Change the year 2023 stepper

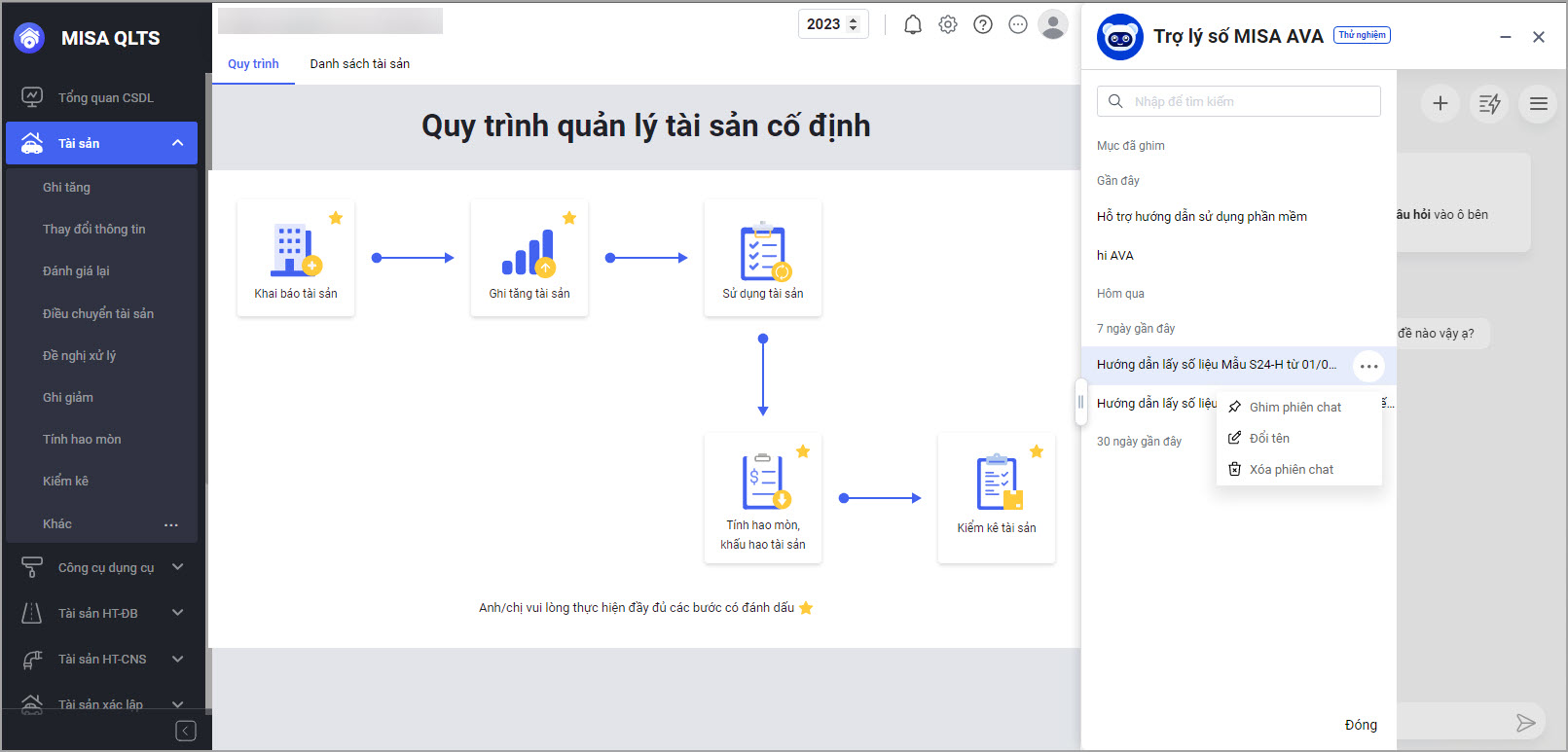(854, 24)
